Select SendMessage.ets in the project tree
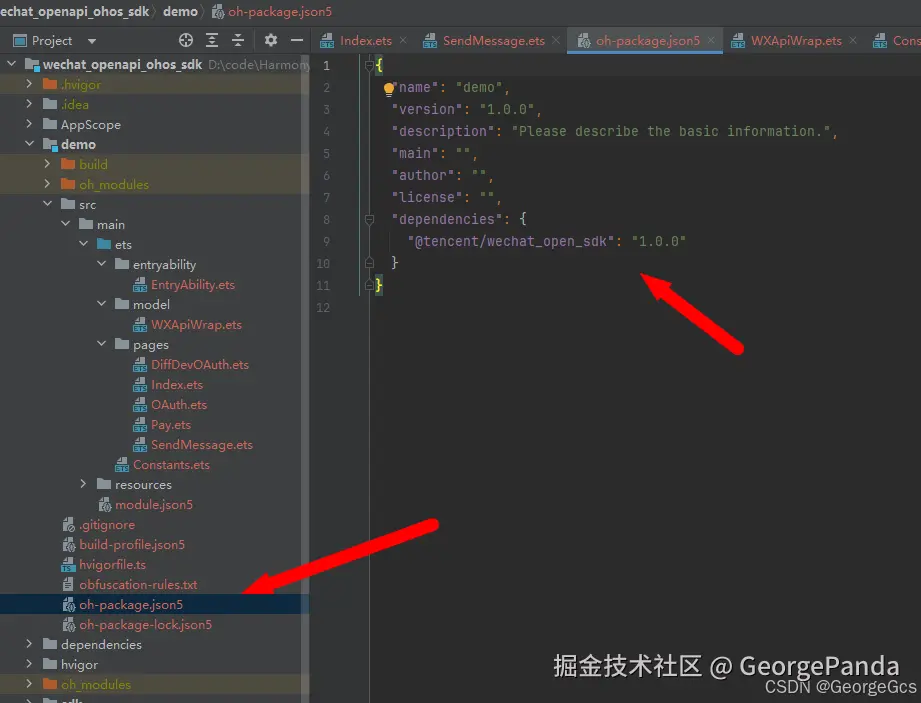Viewport: 921px width, 703px height. click(201, 445)
